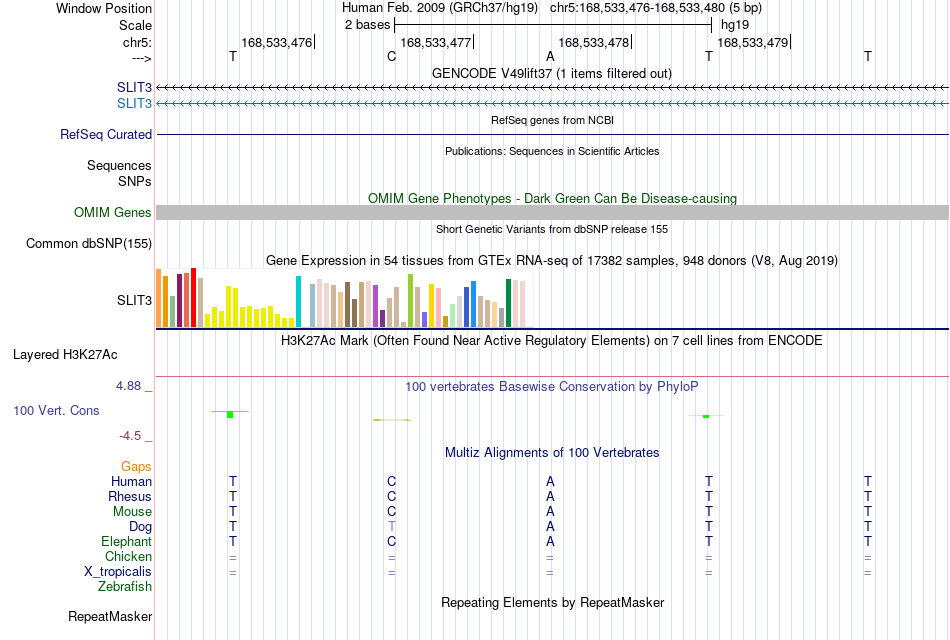950x640 pixels.
Task: Open the RefSeq Curated track label
Action: click(x=105, y=135)
